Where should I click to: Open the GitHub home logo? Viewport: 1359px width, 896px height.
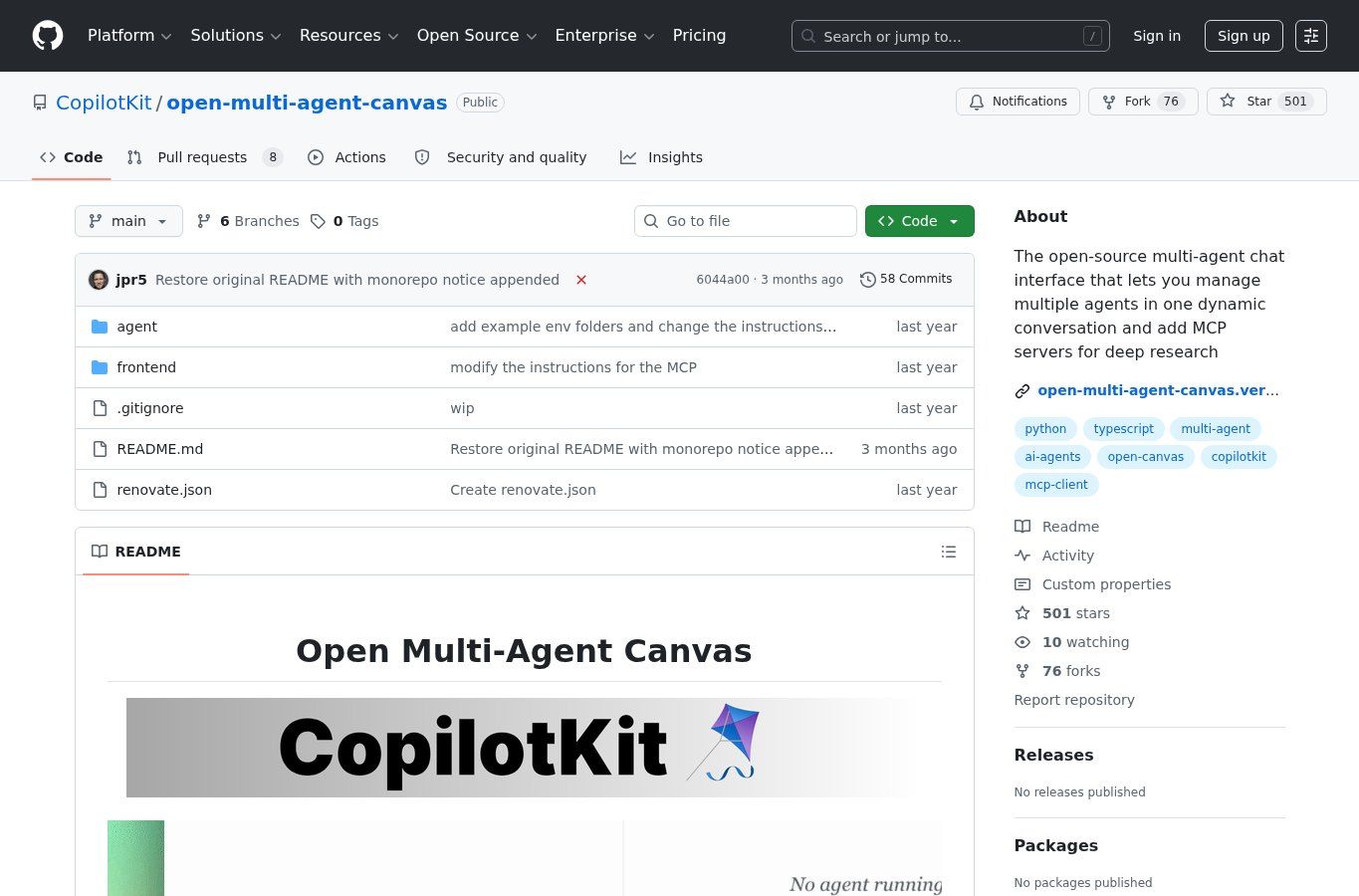tap(48, 36)
